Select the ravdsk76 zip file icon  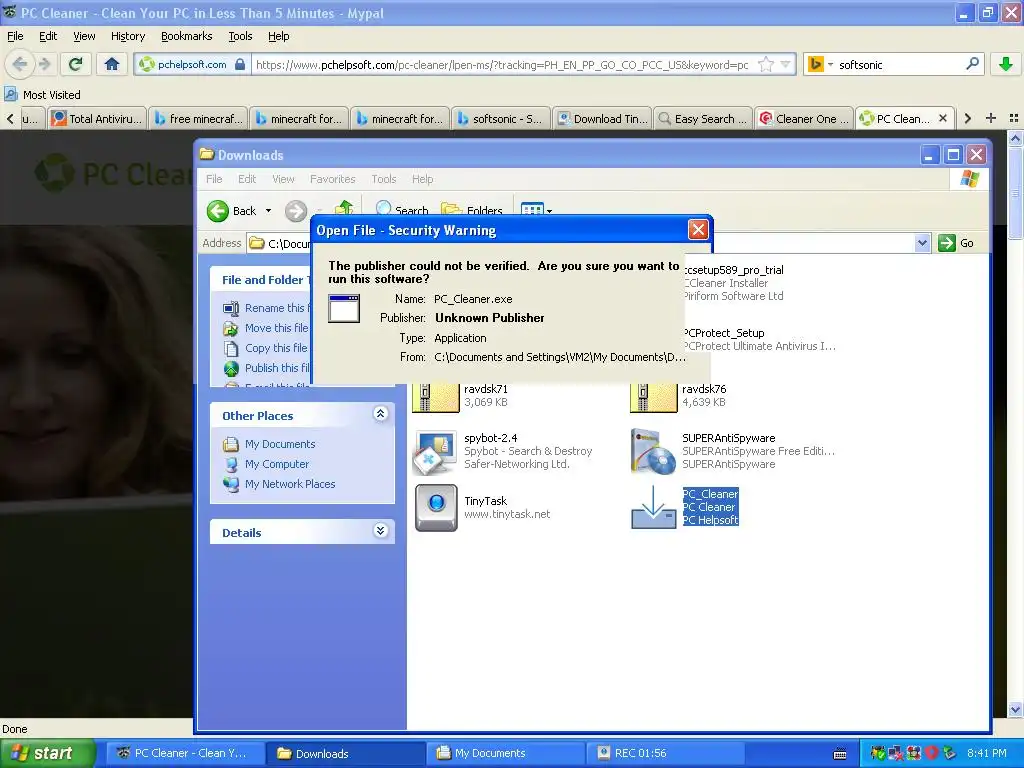tap(654, 397)
